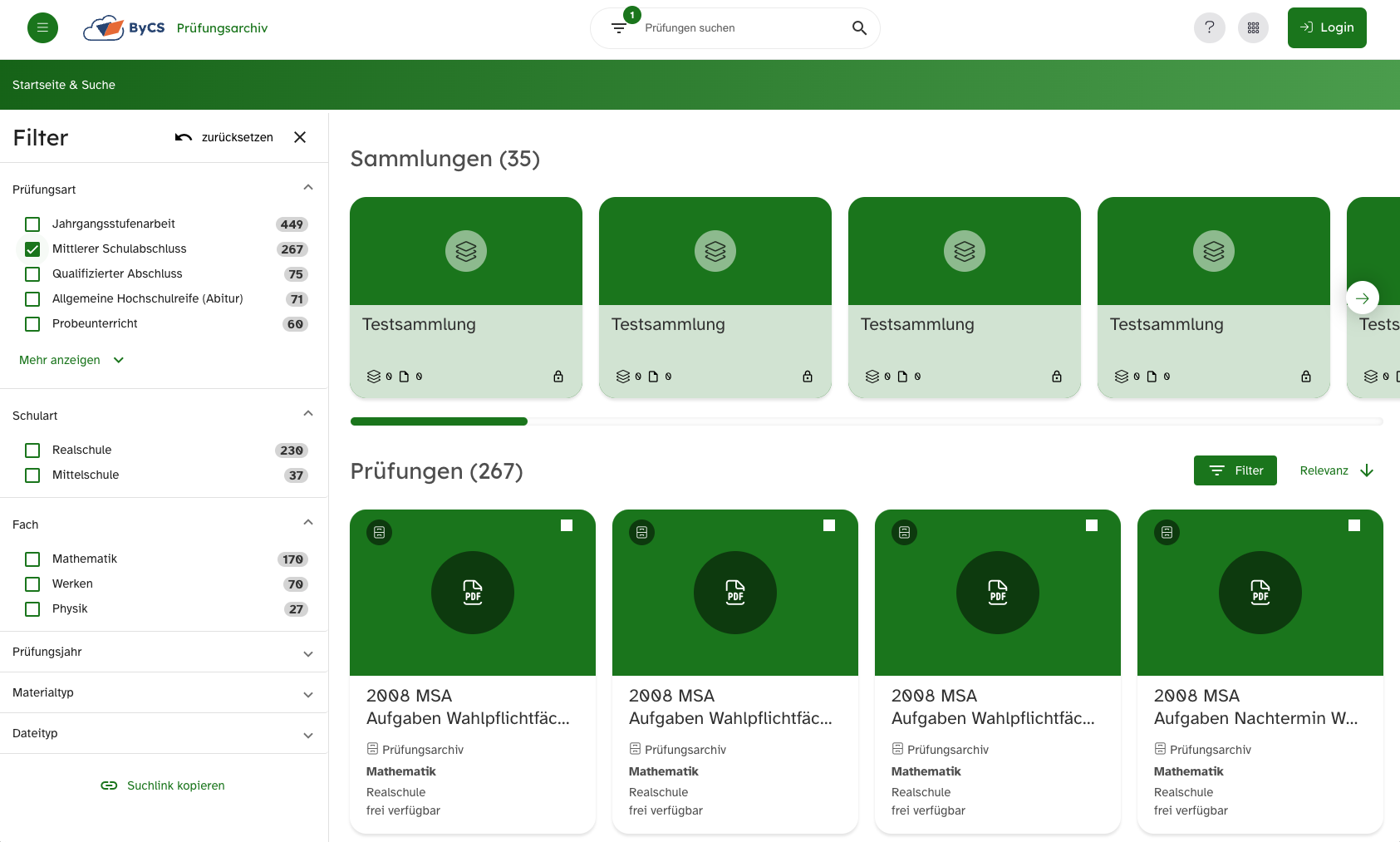Click the green Login button

(1326, 27)
